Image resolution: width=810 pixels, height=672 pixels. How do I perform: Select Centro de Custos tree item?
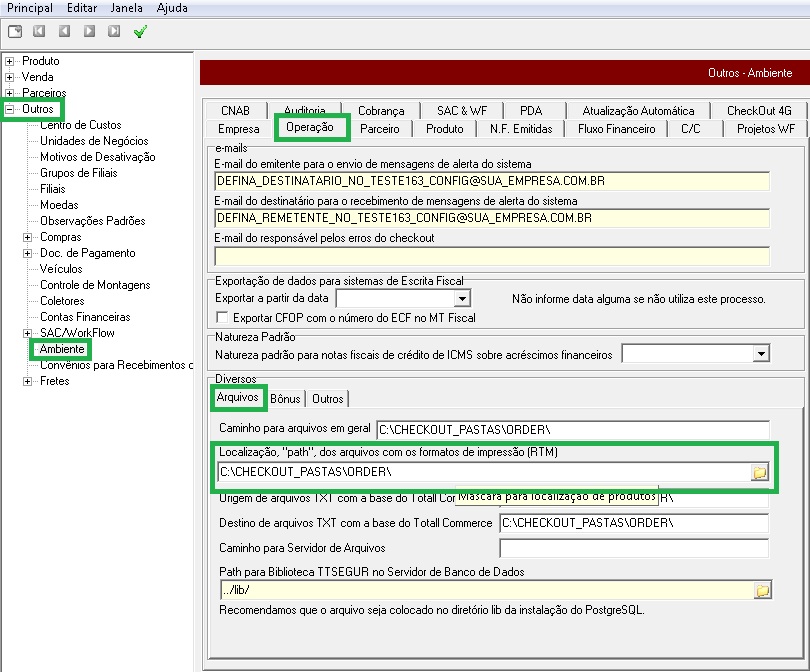(81, 125)
